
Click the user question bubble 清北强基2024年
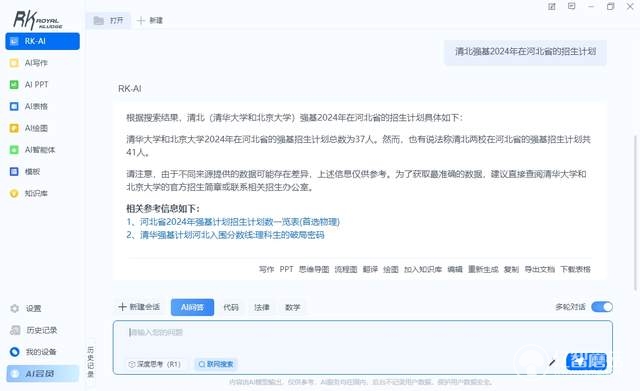[x=525, y=52]
